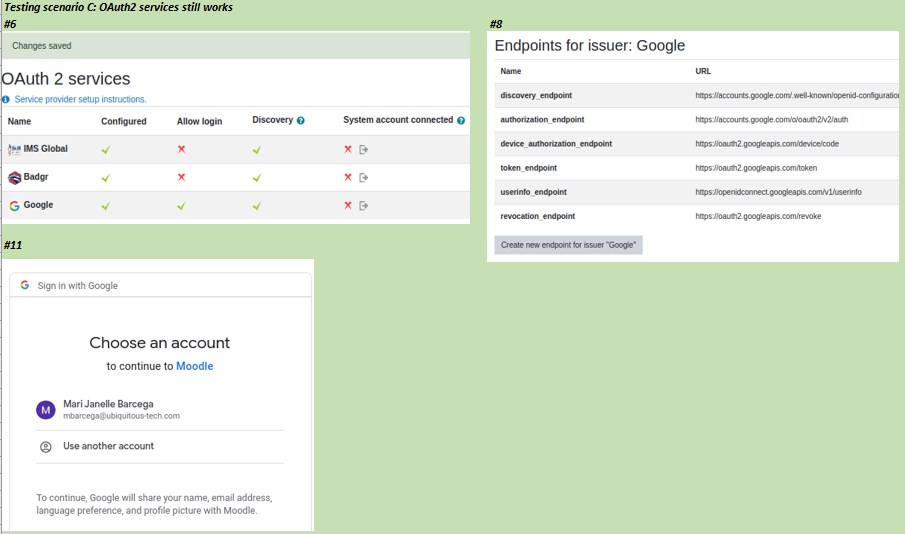Click the OAuth 2 services heading

point(66,79)
